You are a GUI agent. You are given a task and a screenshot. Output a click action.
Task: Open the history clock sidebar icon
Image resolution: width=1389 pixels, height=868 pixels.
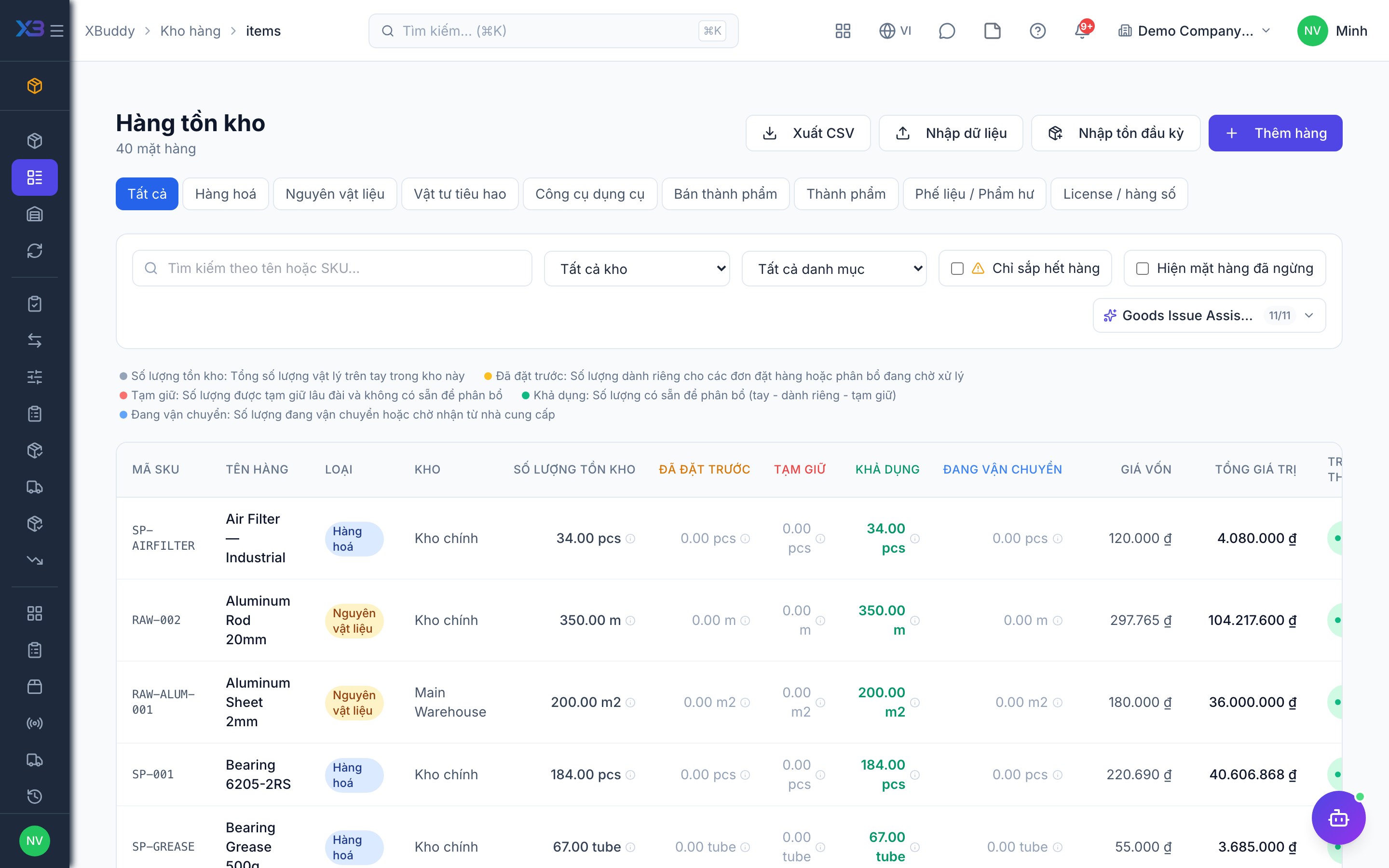coord(34,797)
